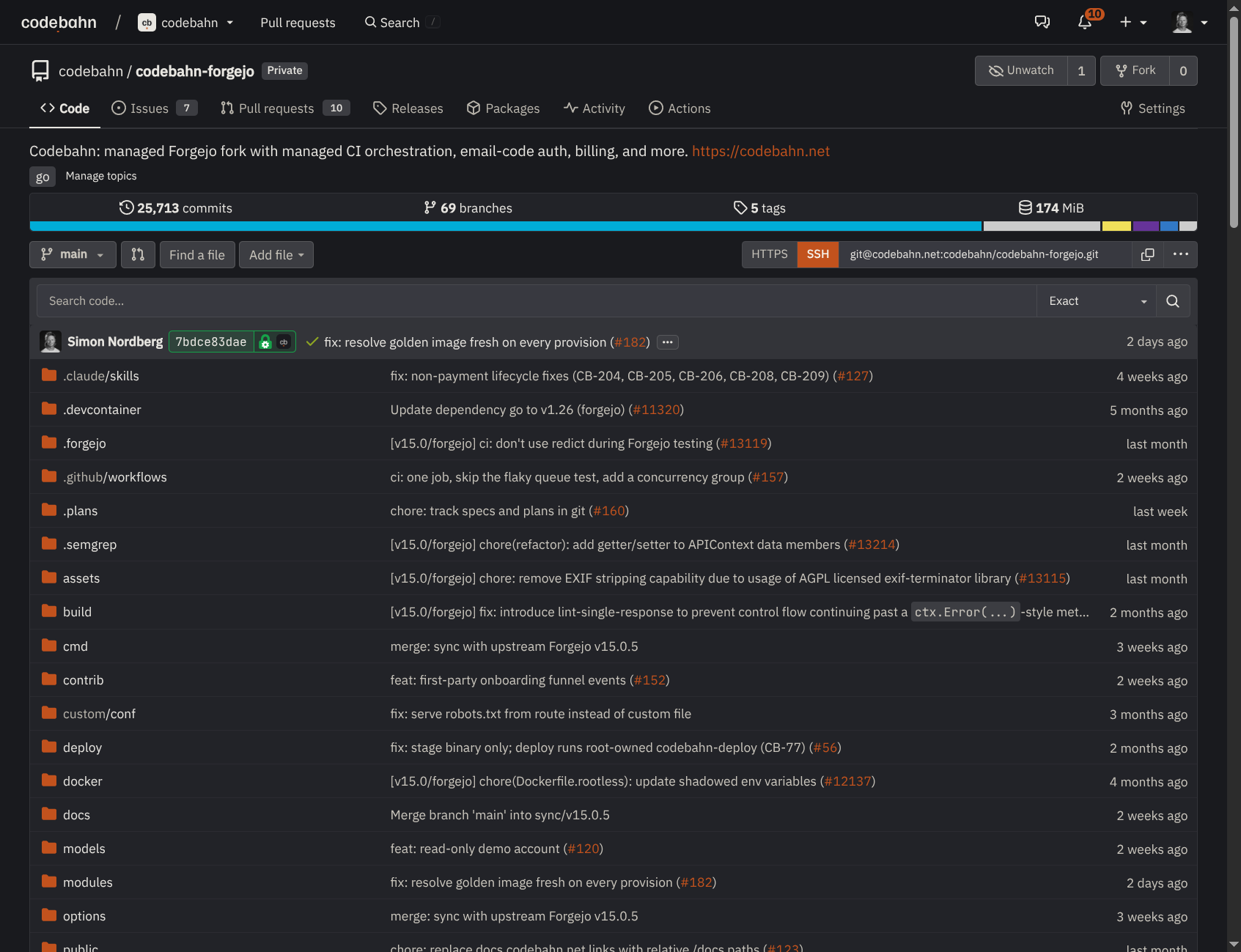Viewport: 1241px width, 952px height.
Task: Open pull request #182 in latest commit
Action: click(x=630, y=342)
